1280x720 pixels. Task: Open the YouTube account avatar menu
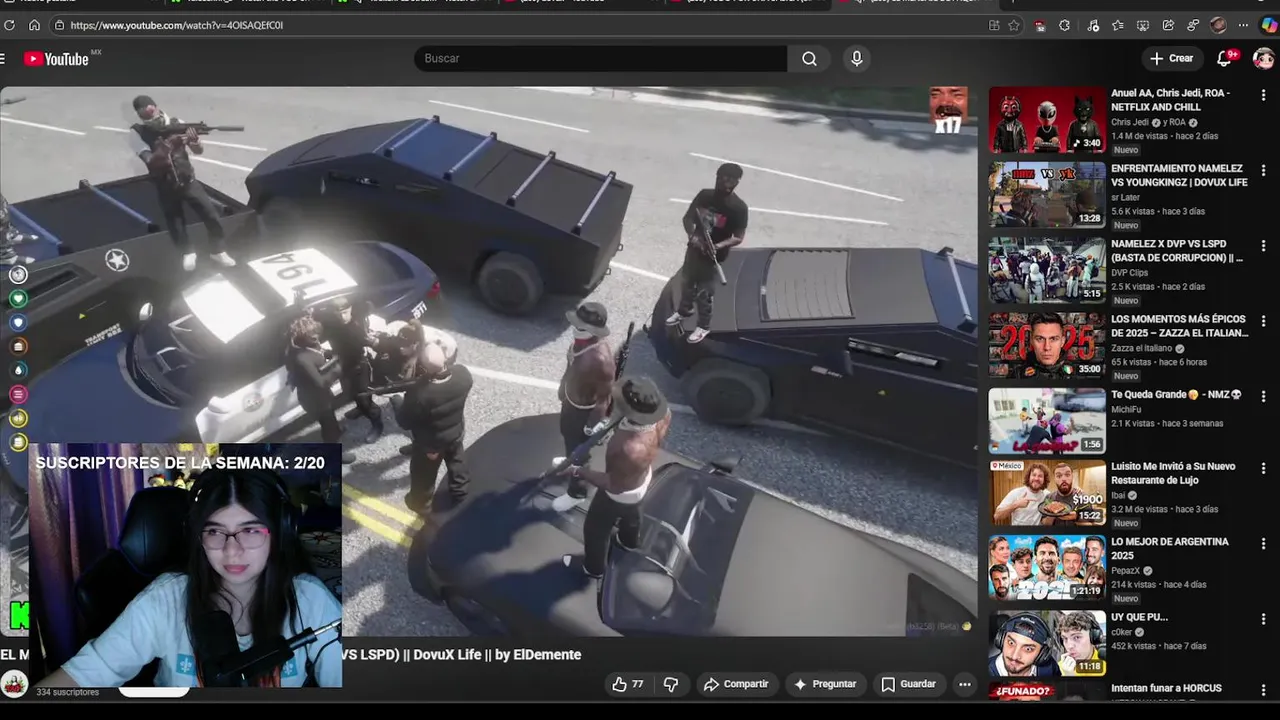point(1263,58)
